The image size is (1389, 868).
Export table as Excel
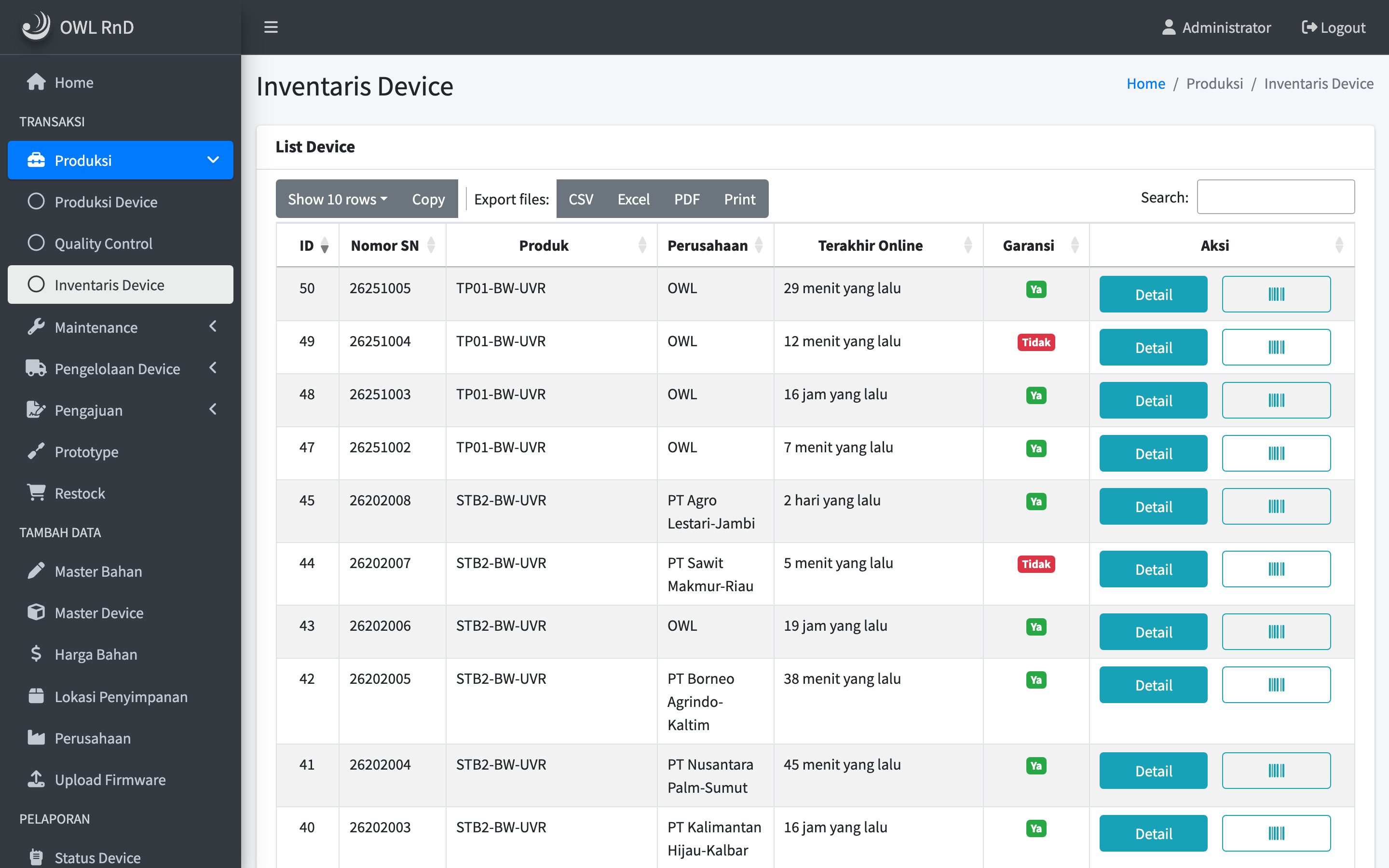634,199
